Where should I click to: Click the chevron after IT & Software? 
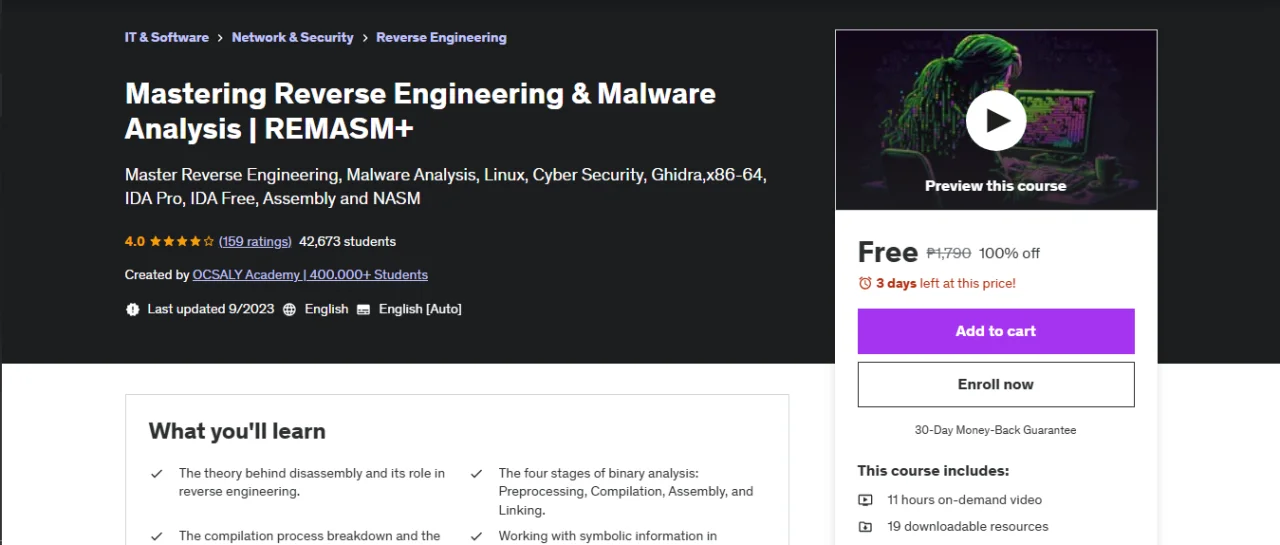click(x=220, y=38)
